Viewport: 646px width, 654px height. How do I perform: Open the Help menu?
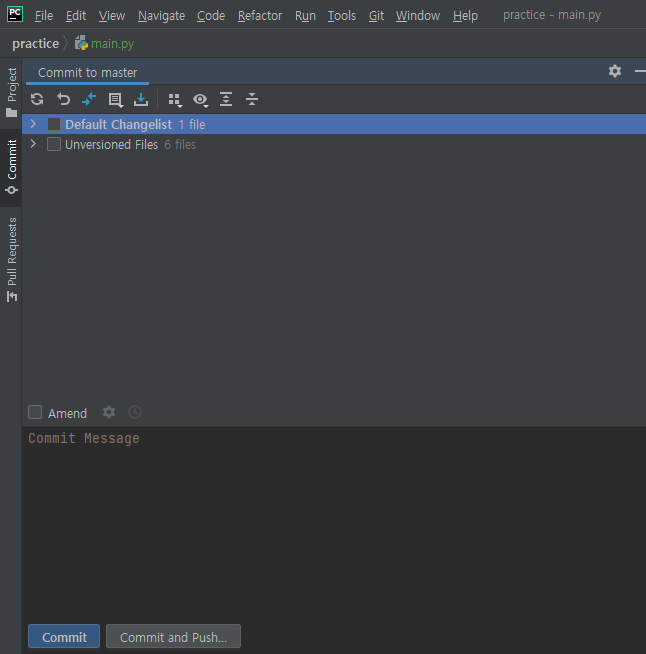point(465,15)
